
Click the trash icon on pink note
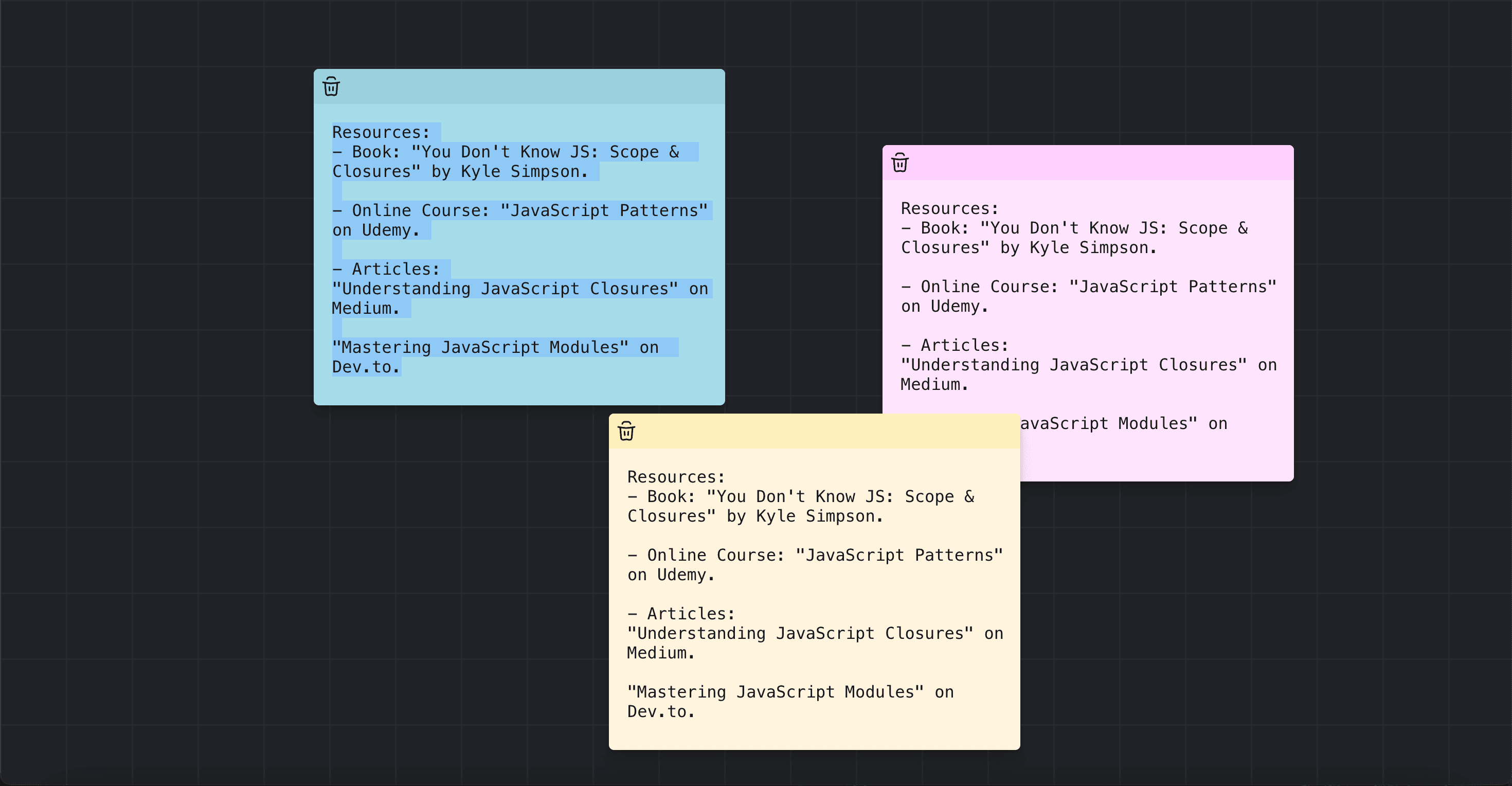coord(900,163)
